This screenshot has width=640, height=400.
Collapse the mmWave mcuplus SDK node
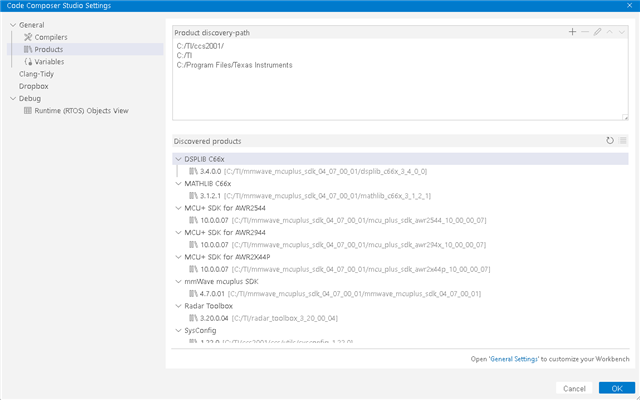(178, 282)
